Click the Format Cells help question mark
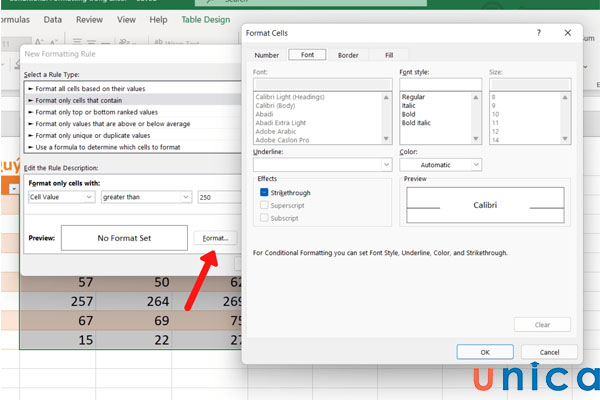This screenshot has width=600, height=400. (538, 33)
